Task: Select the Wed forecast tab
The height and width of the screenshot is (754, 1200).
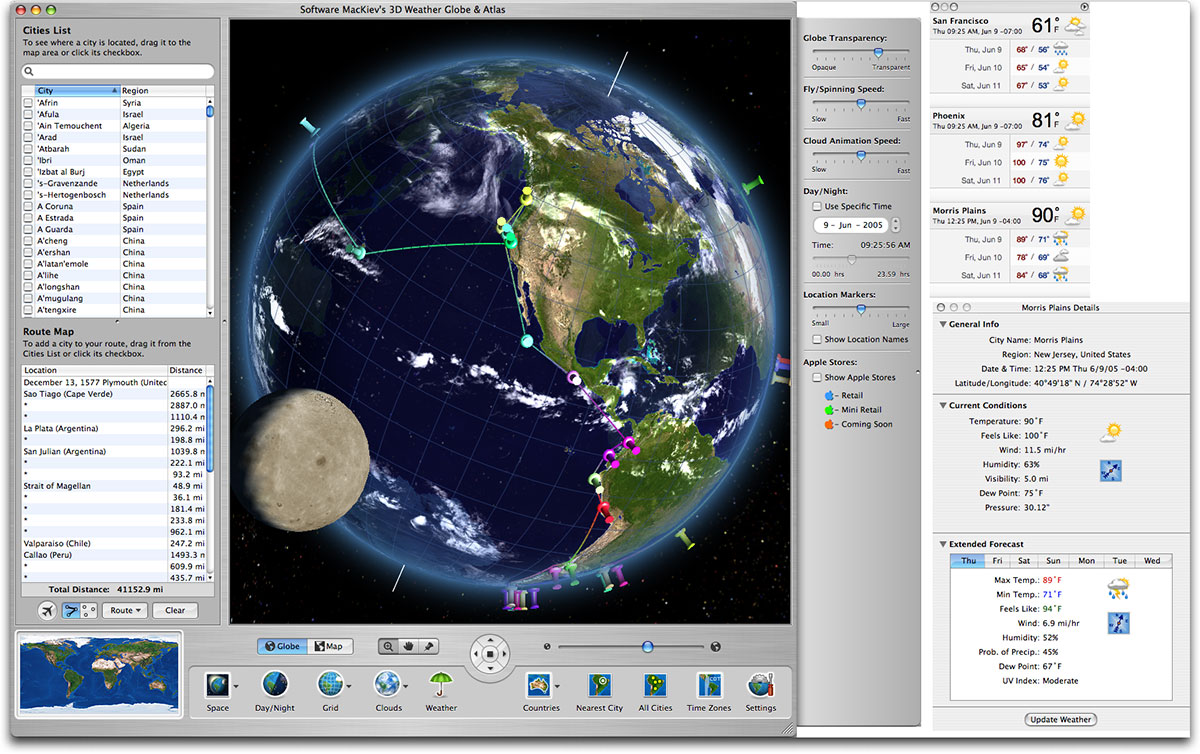Action: tap(1152, 561)
